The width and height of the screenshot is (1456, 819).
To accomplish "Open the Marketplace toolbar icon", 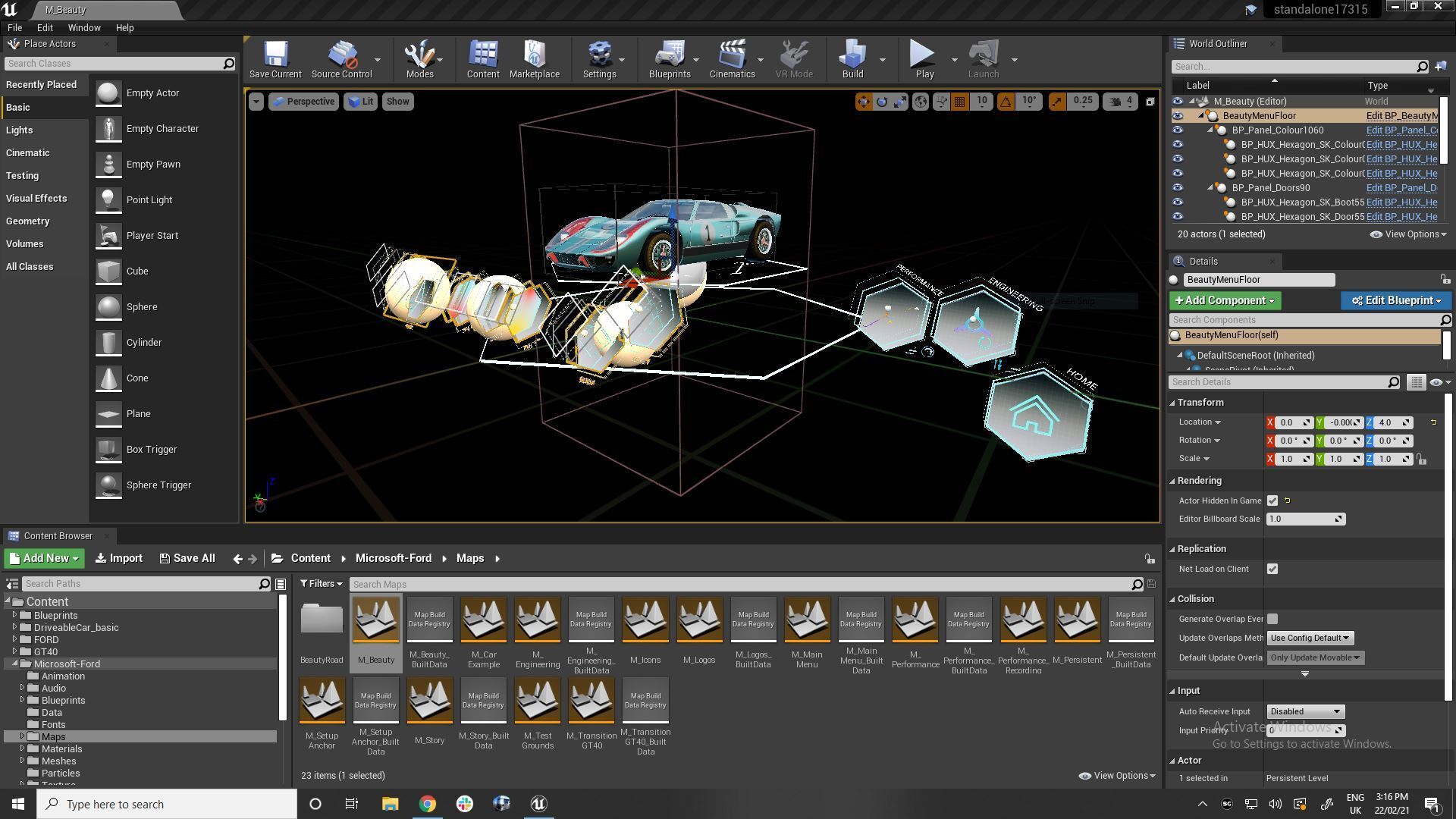I will coord(535,59).
